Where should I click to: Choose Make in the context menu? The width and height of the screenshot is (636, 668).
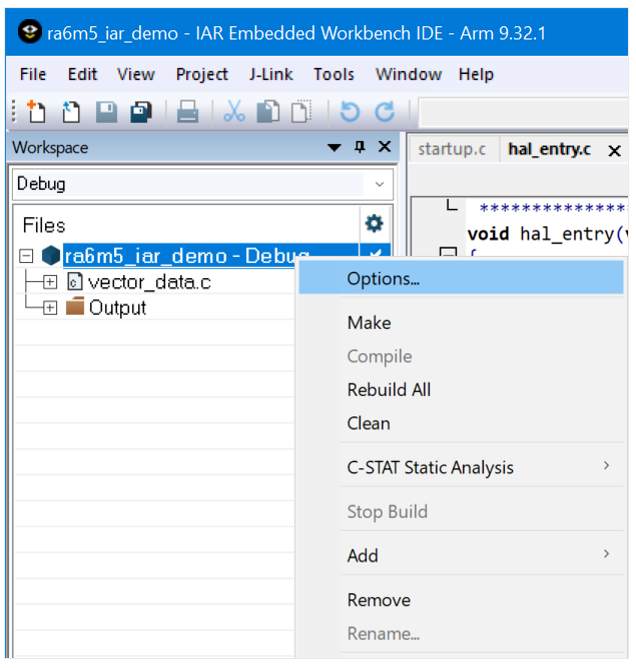click(x=461, y=323)
